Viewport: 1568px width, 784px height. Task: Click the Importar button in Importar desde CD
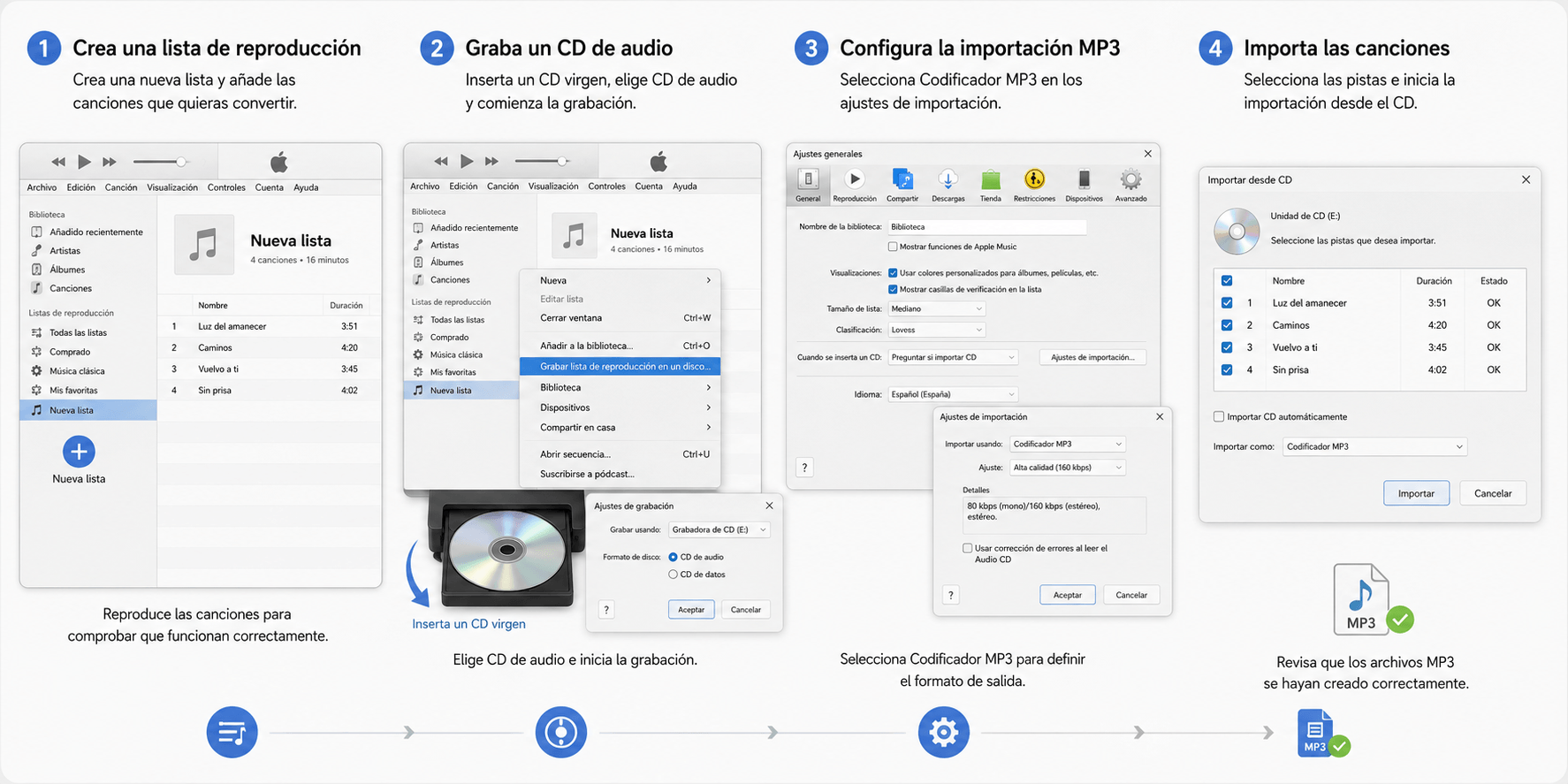pyautogui.click(x=1416, y=493)
